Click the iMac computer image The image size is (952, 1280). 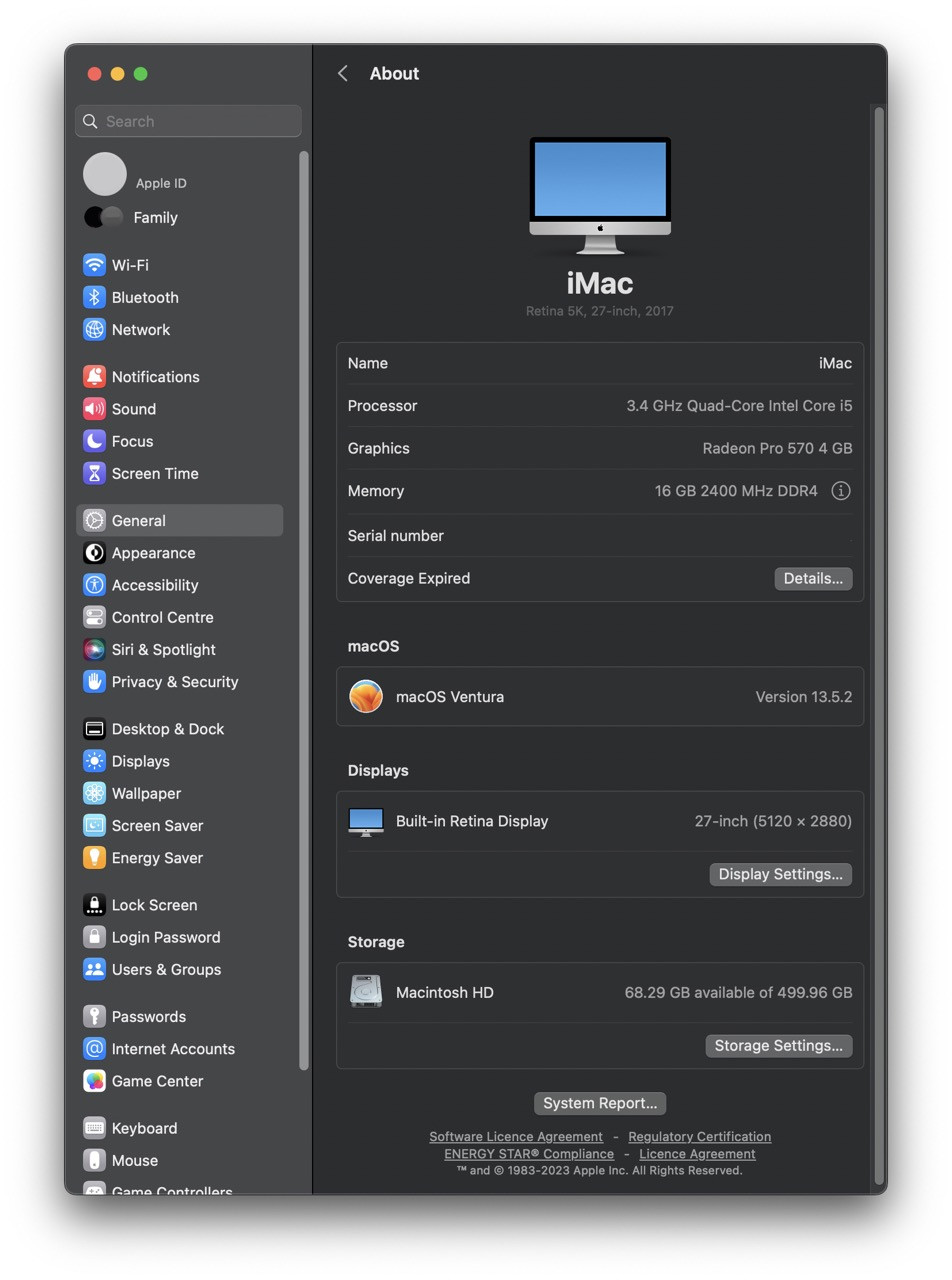[x=600, y=196]
